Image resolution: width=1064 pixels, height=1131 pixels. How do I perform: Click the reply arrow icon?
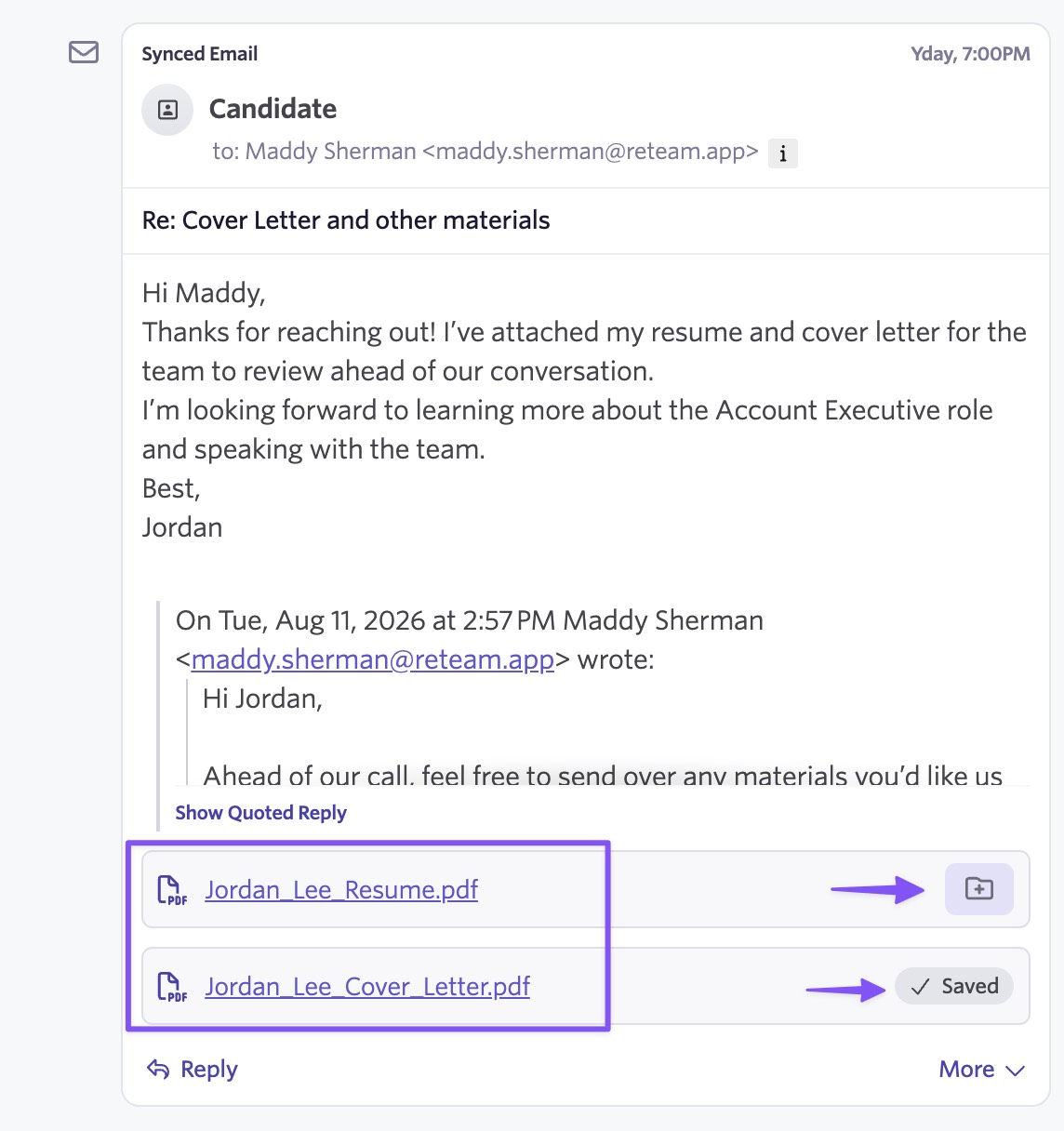[158, 1070]
